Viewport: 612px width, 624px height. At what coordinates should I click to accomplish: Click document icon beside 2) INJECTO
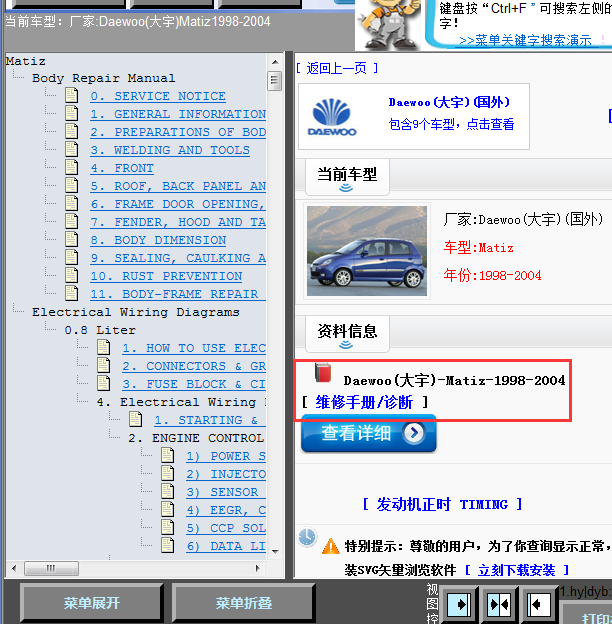168,473
